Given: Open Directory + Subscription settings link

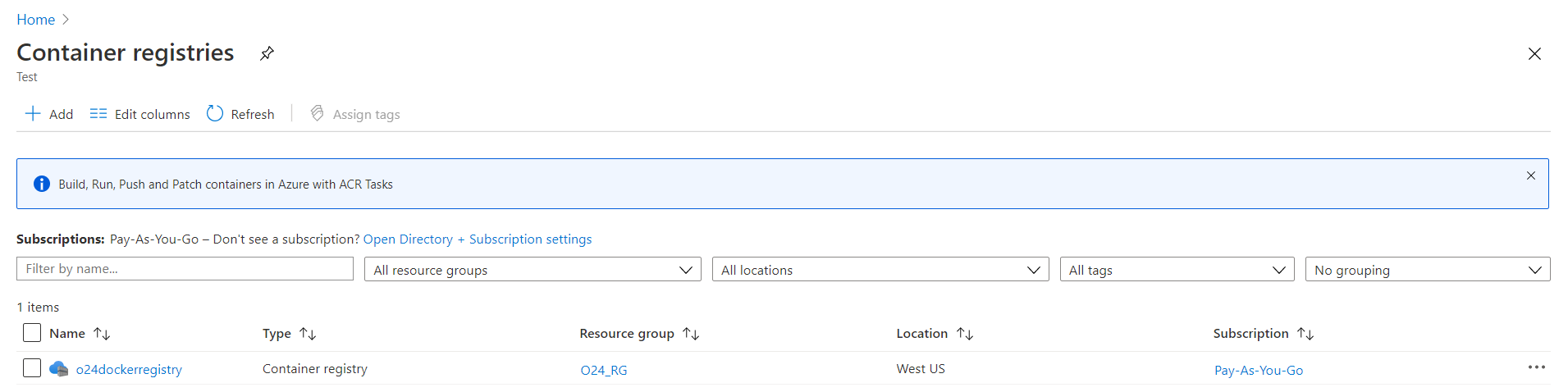Looking at the screenshot, I should pos(477,239).
